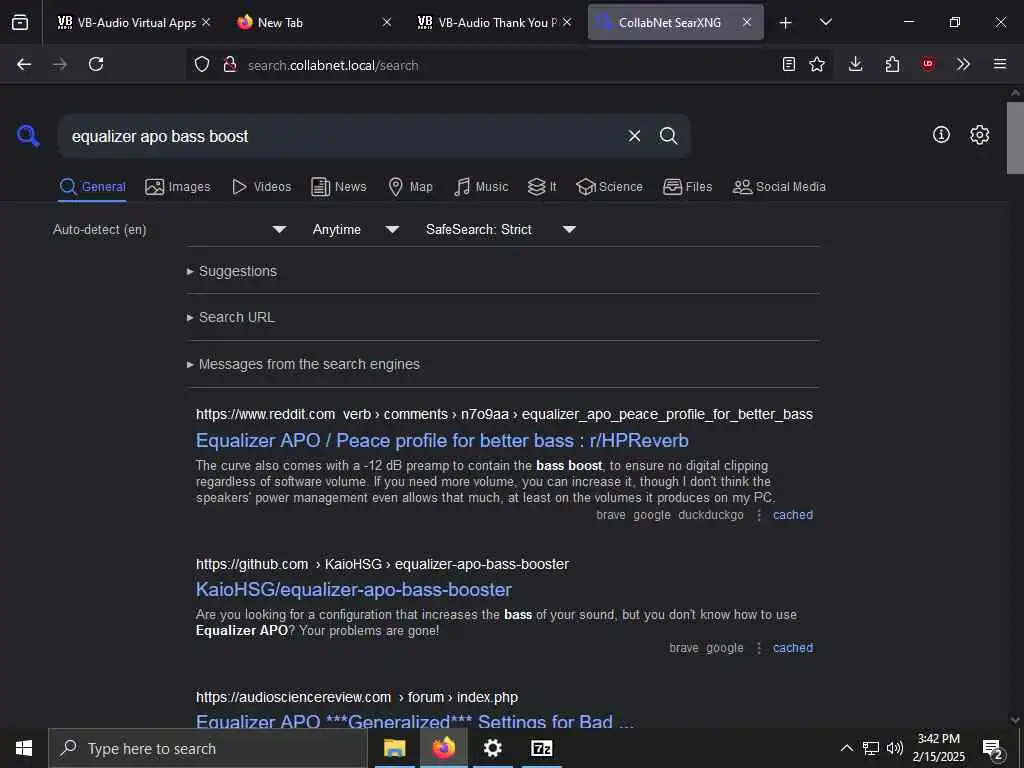The width and height of the screenshot is (1024, 768).
Task: Expand the Suggestions section
Action: pyautogui.click(x=232, y=271)
